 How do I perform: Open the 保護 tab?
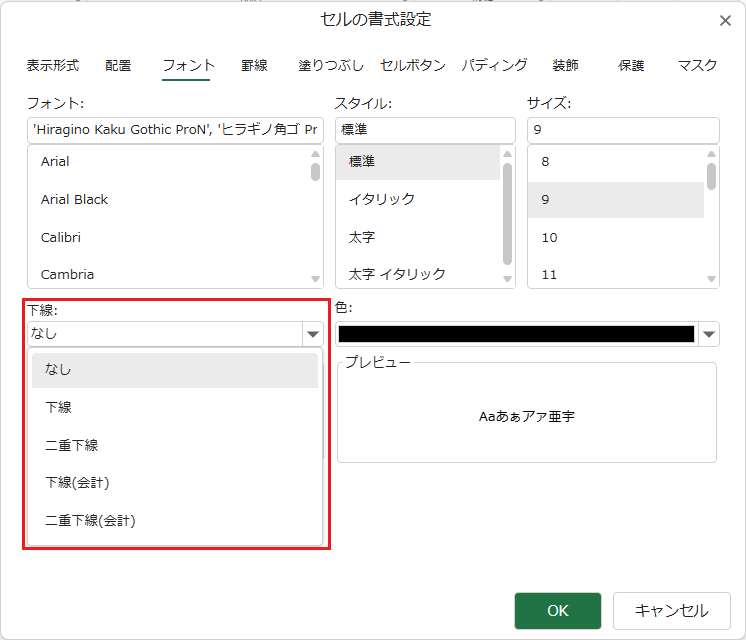tap(631, 65)
